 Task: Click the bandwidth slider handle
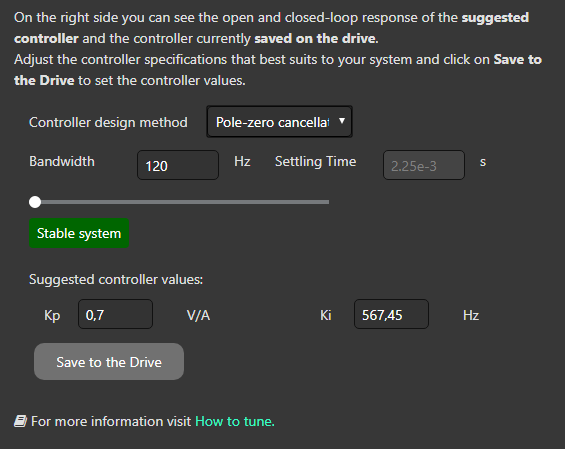pos(35,202)
